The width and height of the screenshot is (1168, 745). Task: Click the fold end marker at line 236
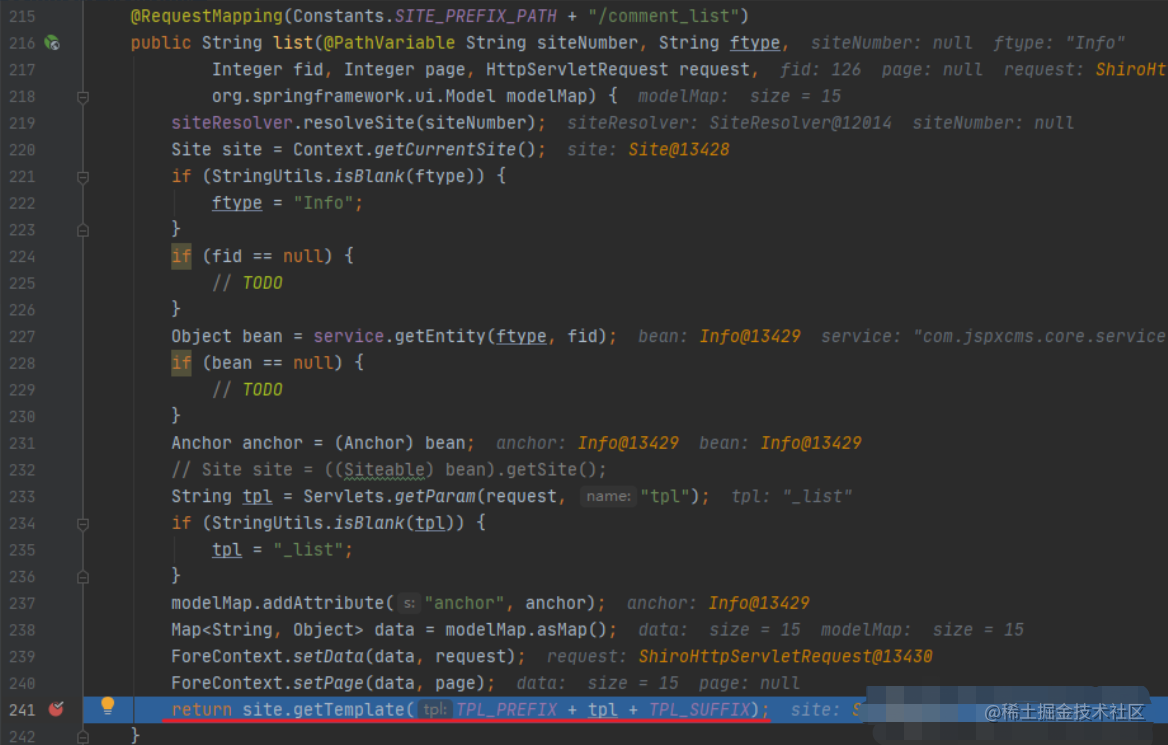pos(83,577)
